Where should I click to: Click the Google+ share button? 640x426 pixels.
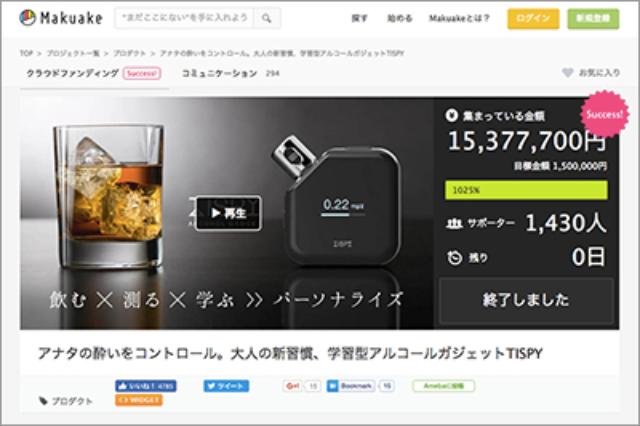pos(293,386)
